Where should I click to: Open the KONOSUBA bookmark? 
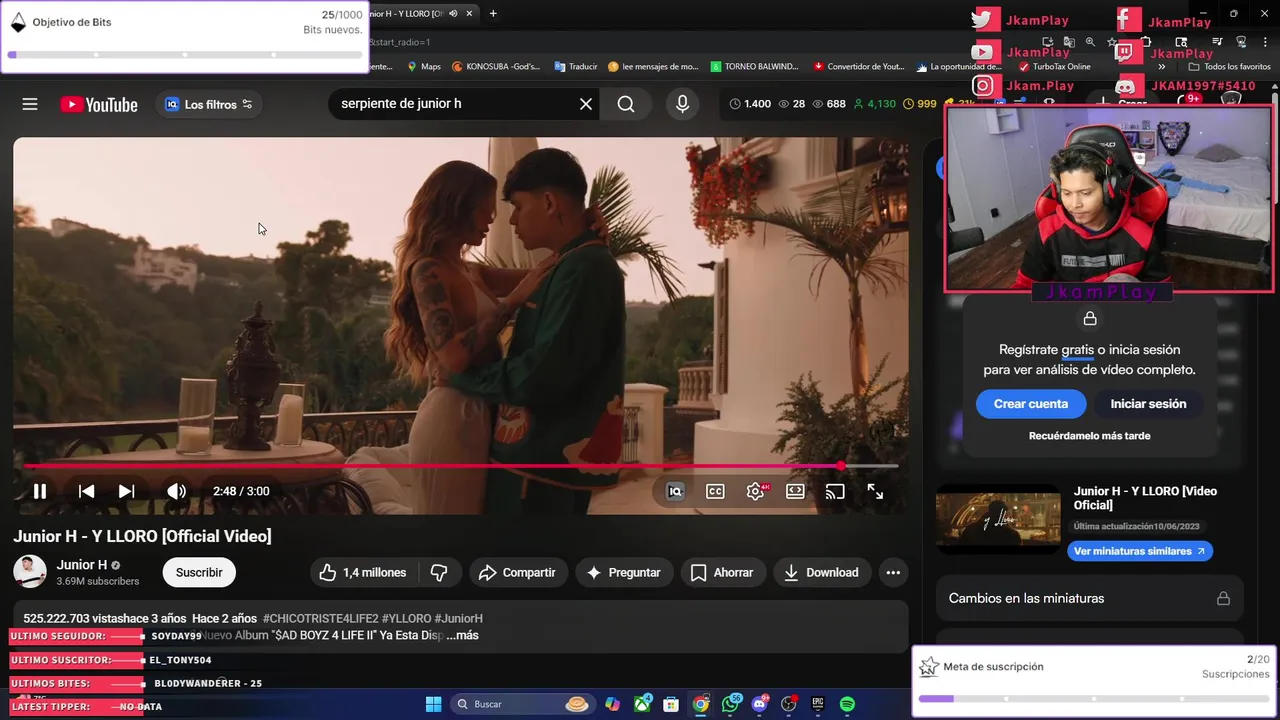click(496, 66)
